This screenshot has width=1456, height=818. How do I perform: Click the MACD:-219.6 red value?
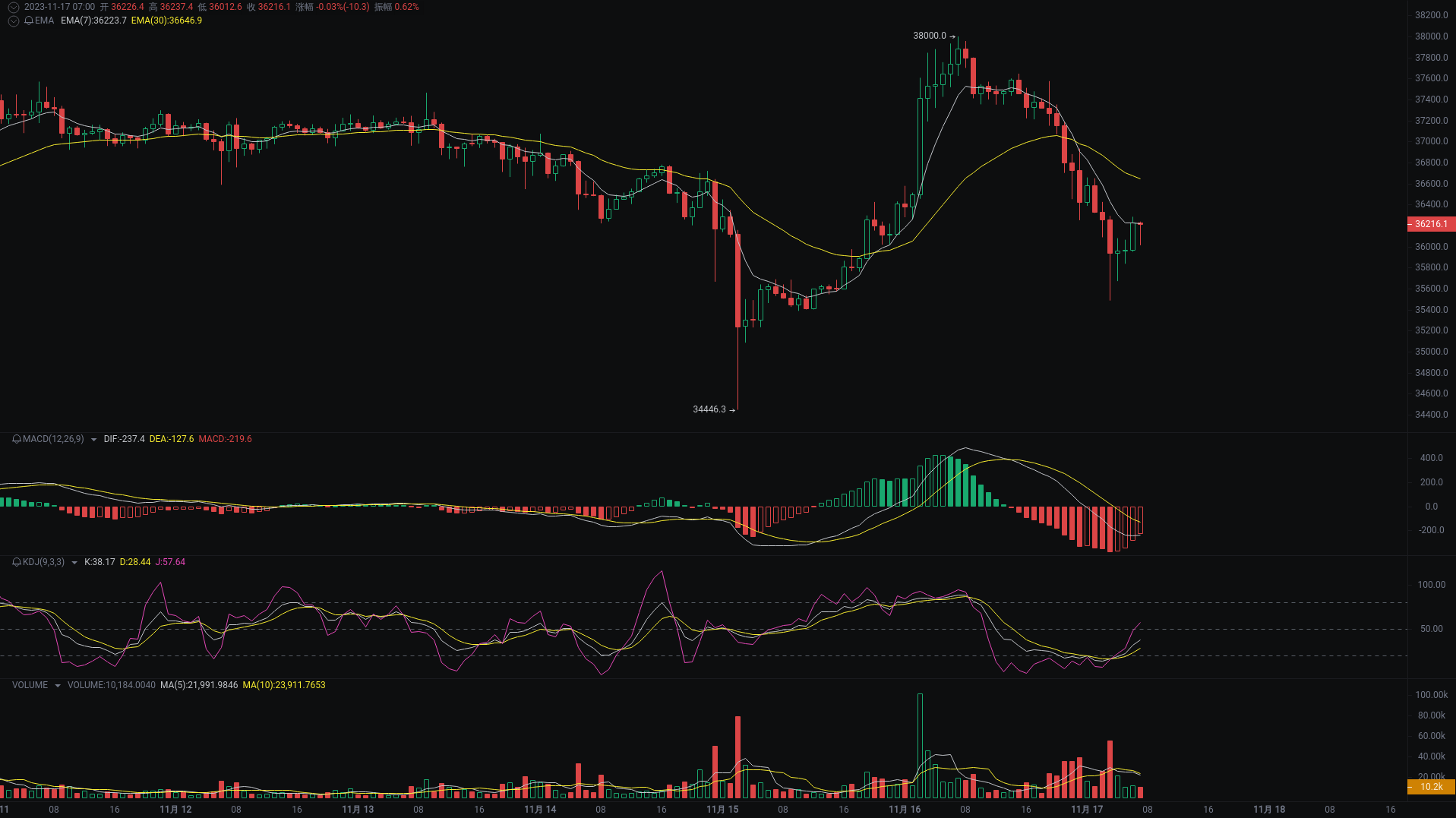click(225, 439)
